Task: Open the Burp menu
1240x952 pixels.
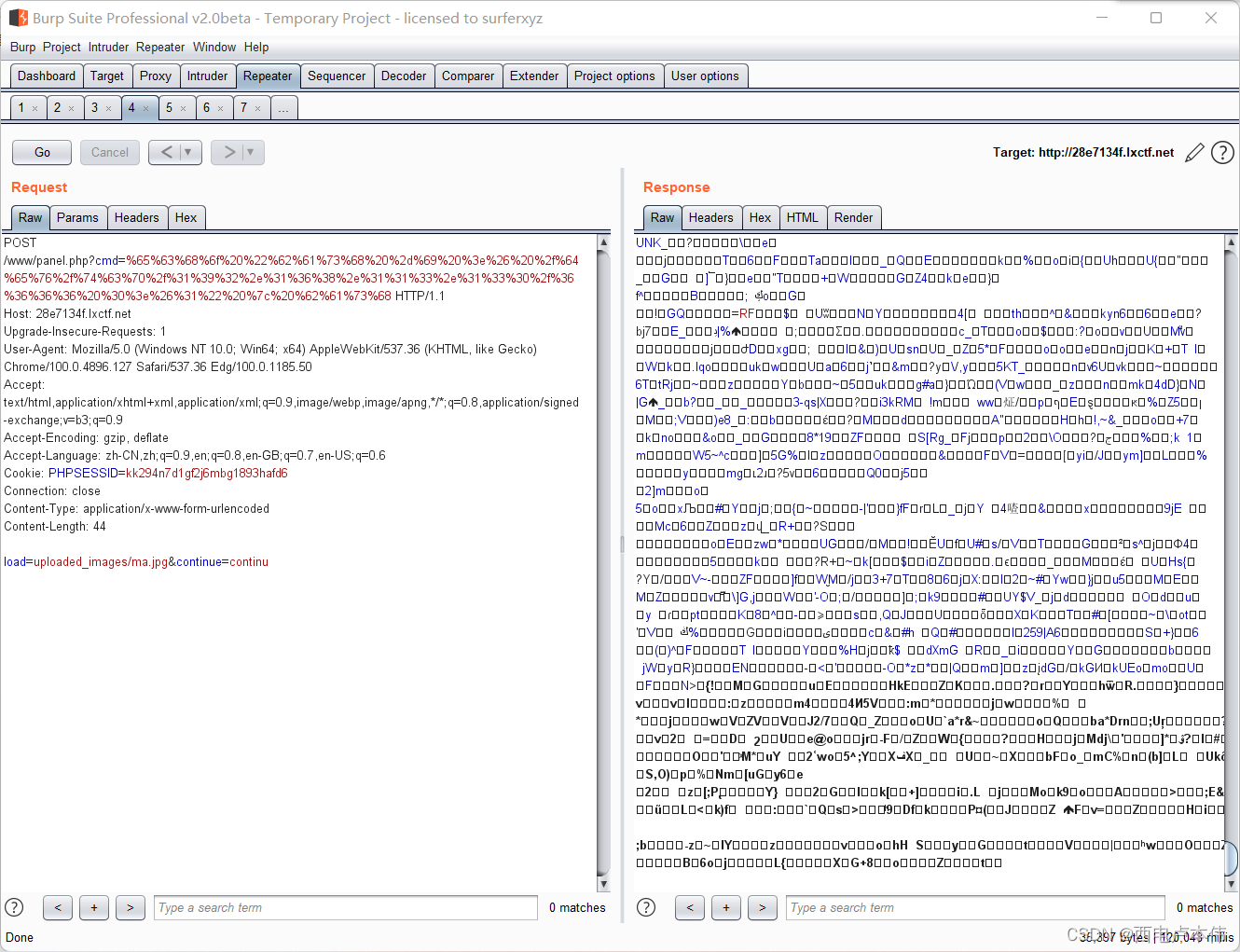Action: 22,48
